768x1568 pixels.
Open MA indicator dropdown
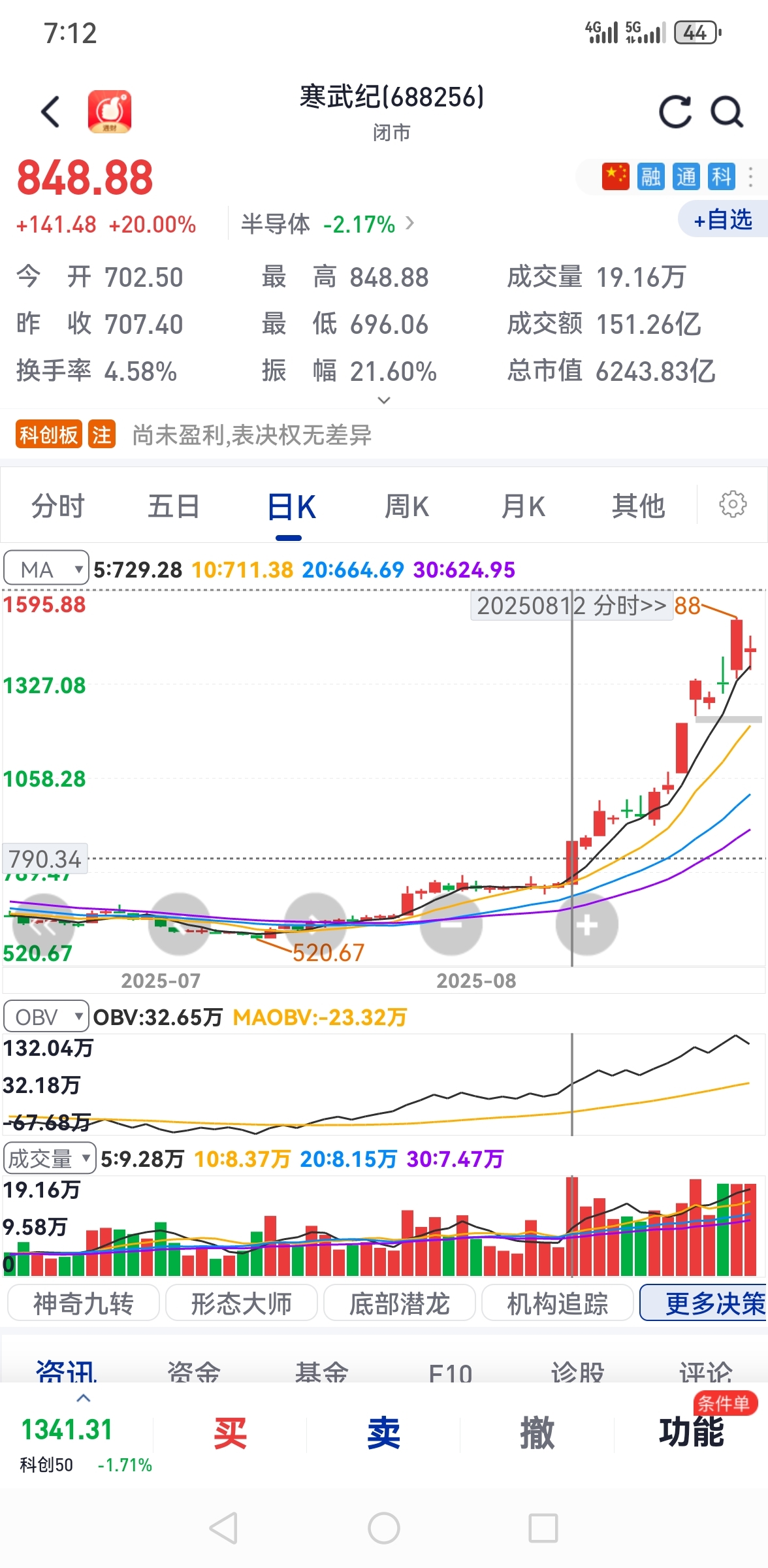[x=46, y=569]
